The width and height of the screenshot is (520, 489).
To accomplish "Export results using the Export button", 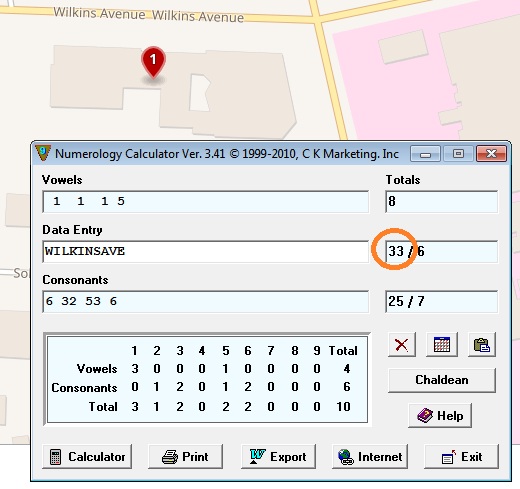I will [x=278, y=457].
